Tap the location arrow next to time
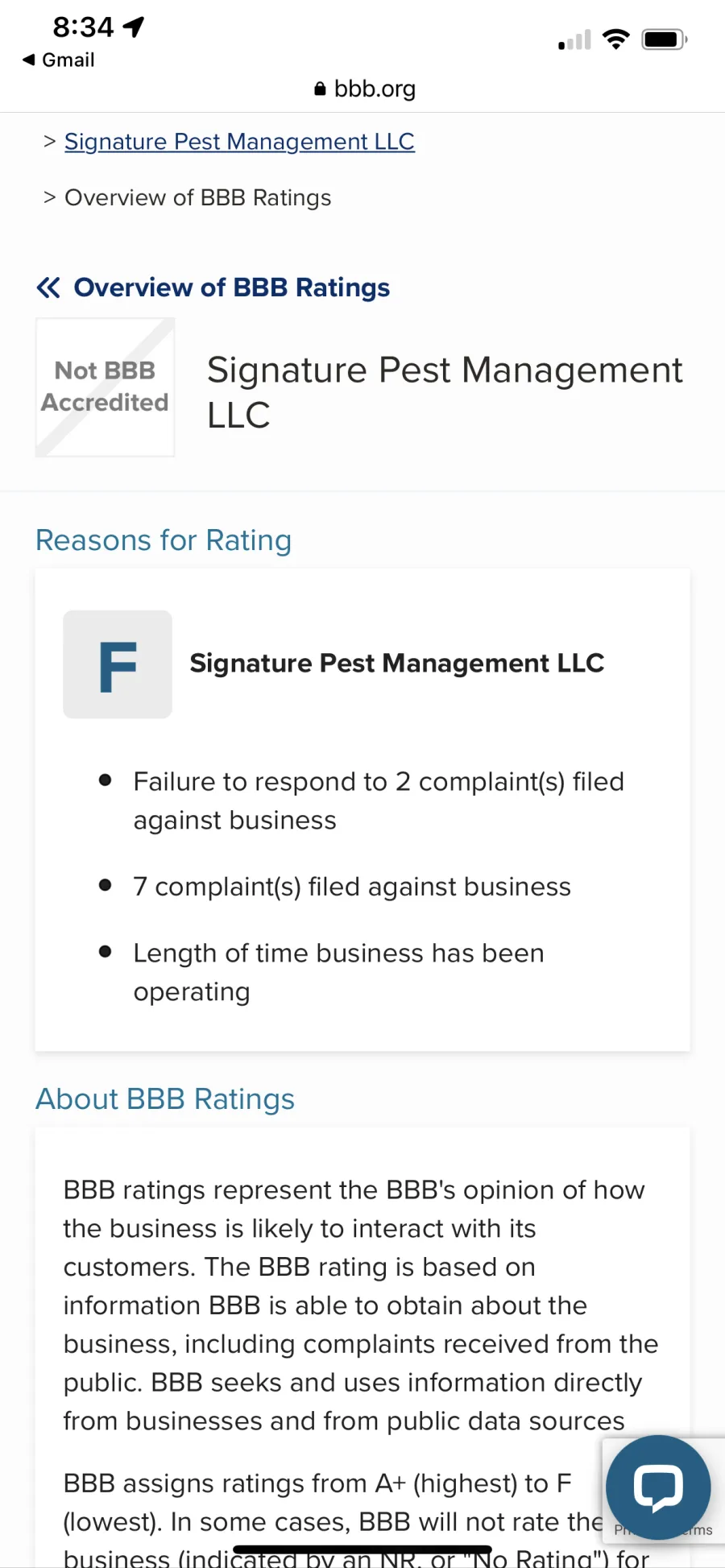This screenshot has height=1568, width=725. 134,27
